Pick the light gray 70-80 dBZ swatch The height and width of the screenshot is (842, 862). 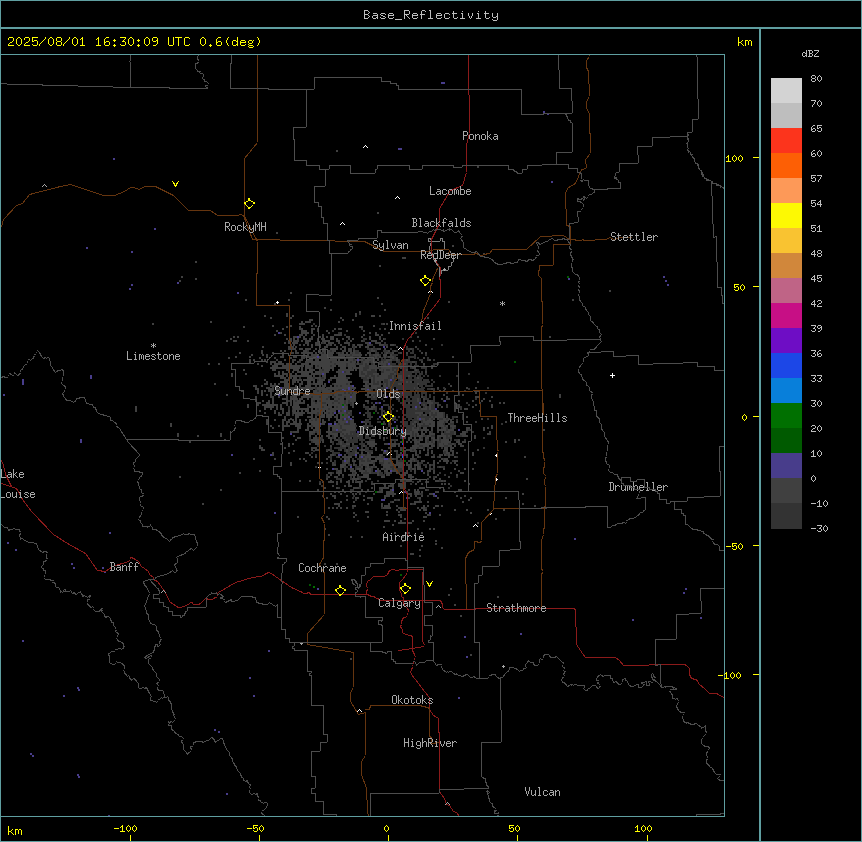[786, 91]
